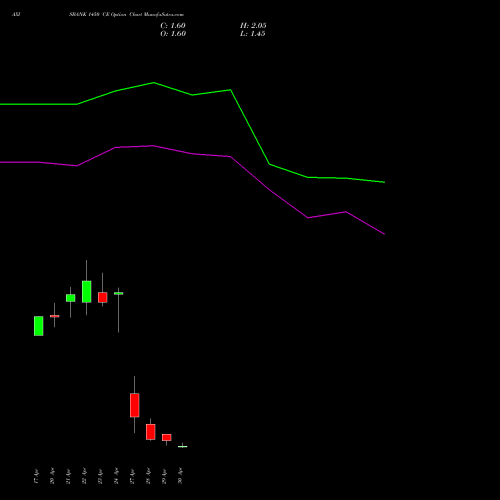Click the '24 Apr' date axis label

click(x=116, y=477)
